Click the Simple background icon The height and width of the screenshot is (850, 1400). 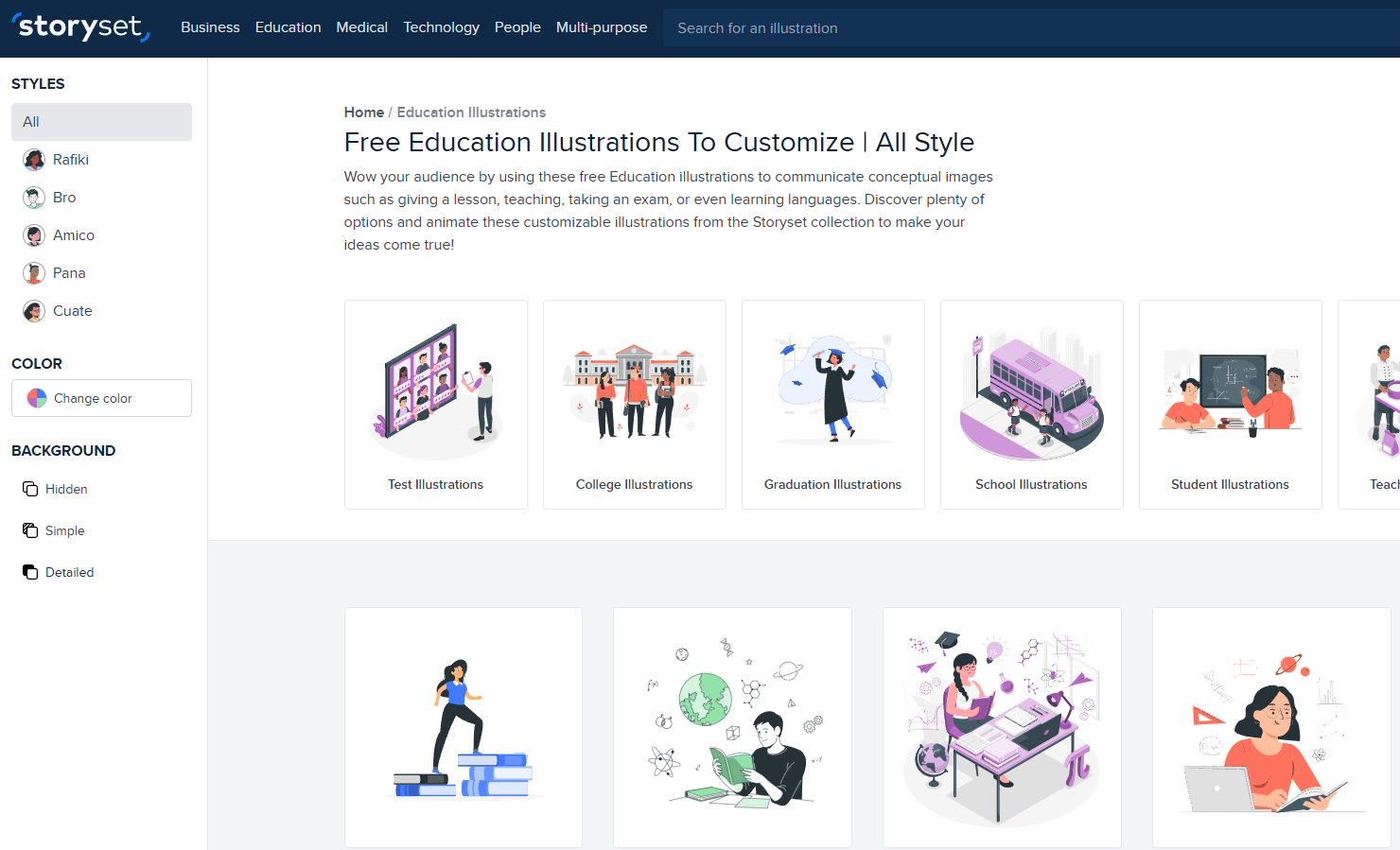point(30,530)
